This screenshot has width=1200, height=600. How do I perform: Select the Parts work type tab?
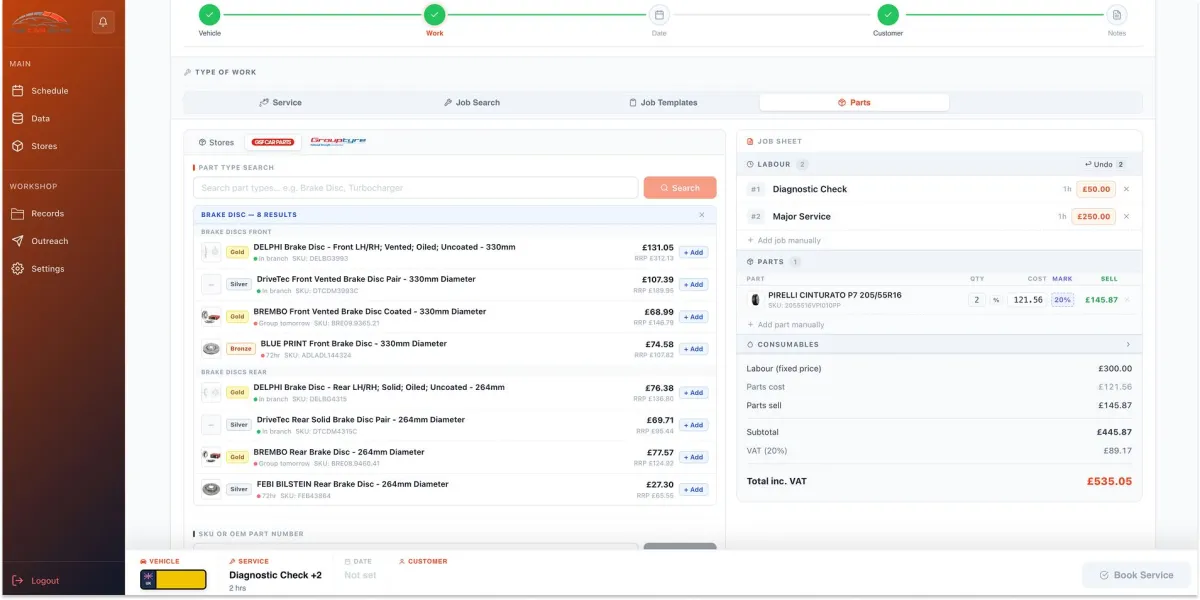(854, 103)
